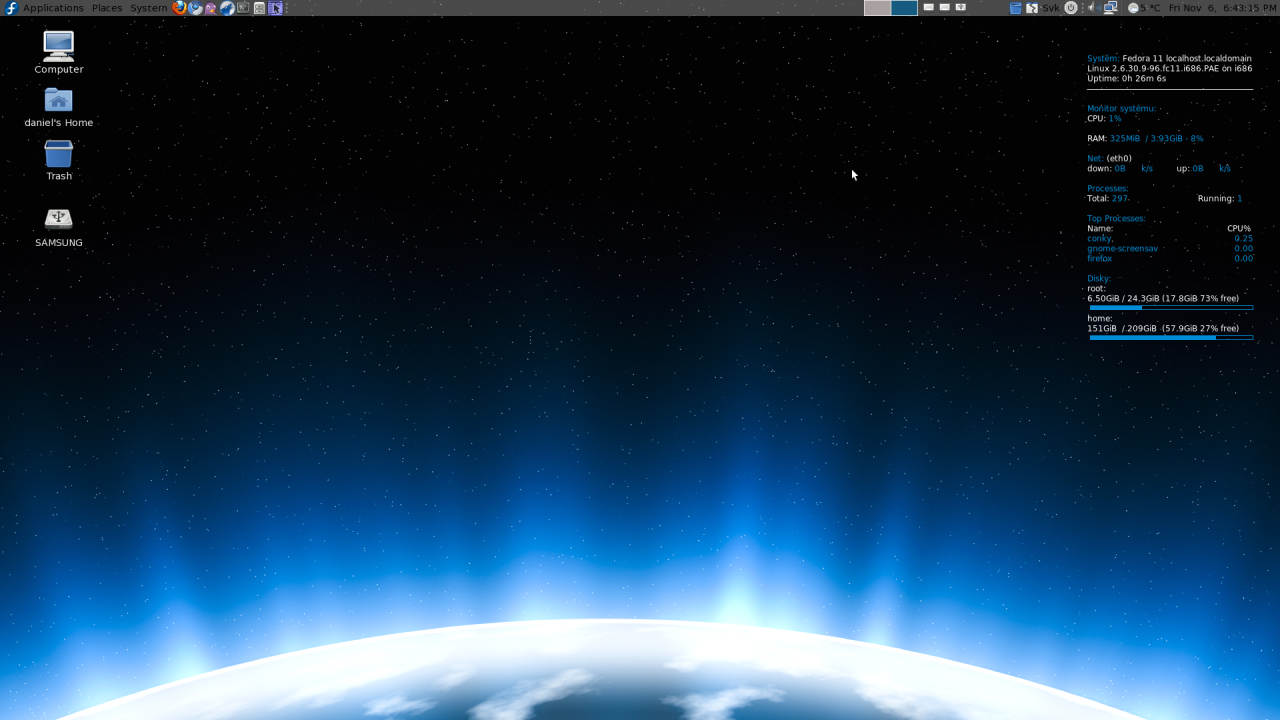The height and width of the screenshot is (720, 1280).
Task: Open the clock showing Fri Nov 6
Action: click(x=1222, y=8)
